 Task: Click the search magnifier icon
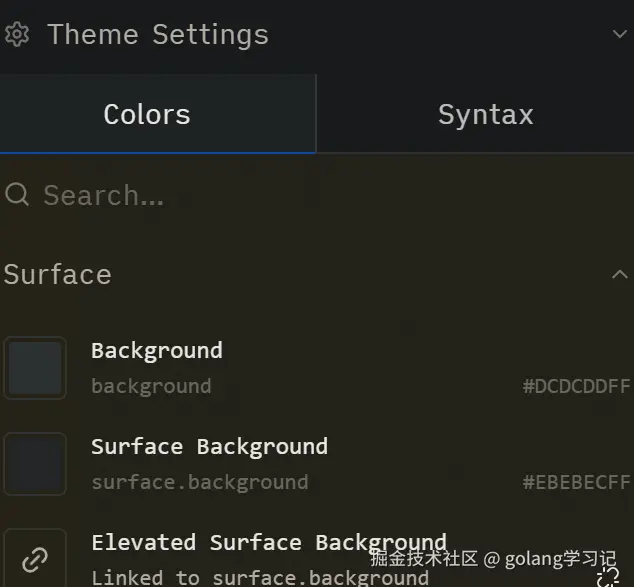[17, 194]
